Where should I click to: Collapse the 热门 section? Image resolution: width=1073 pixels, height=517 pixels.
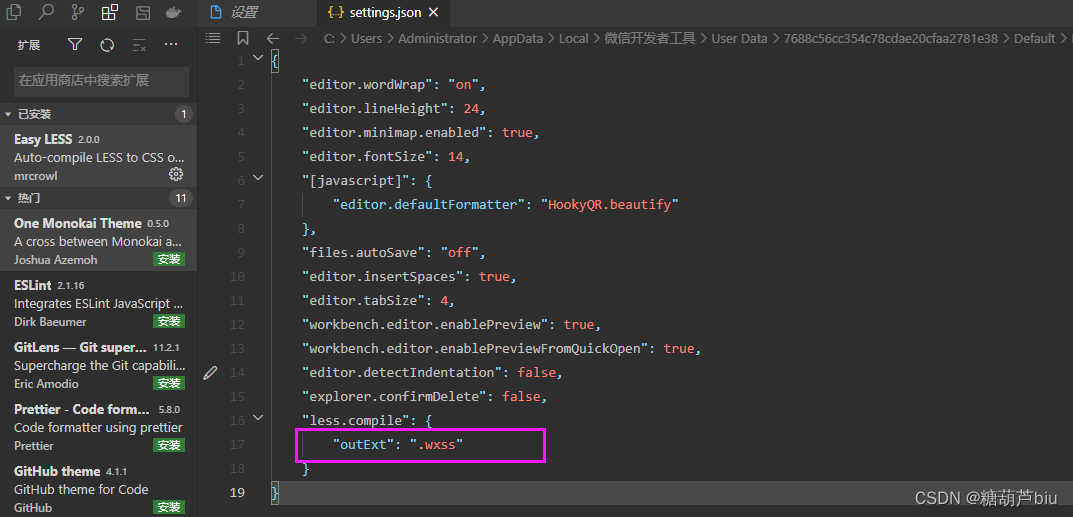tap(99, 198)
